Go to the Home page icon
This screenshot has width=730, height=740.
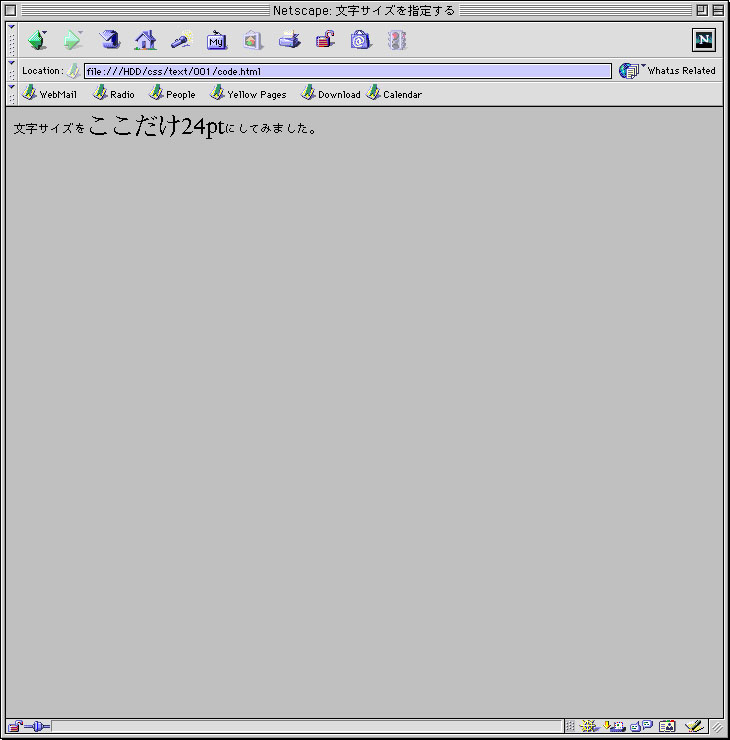tap(145, 40)
